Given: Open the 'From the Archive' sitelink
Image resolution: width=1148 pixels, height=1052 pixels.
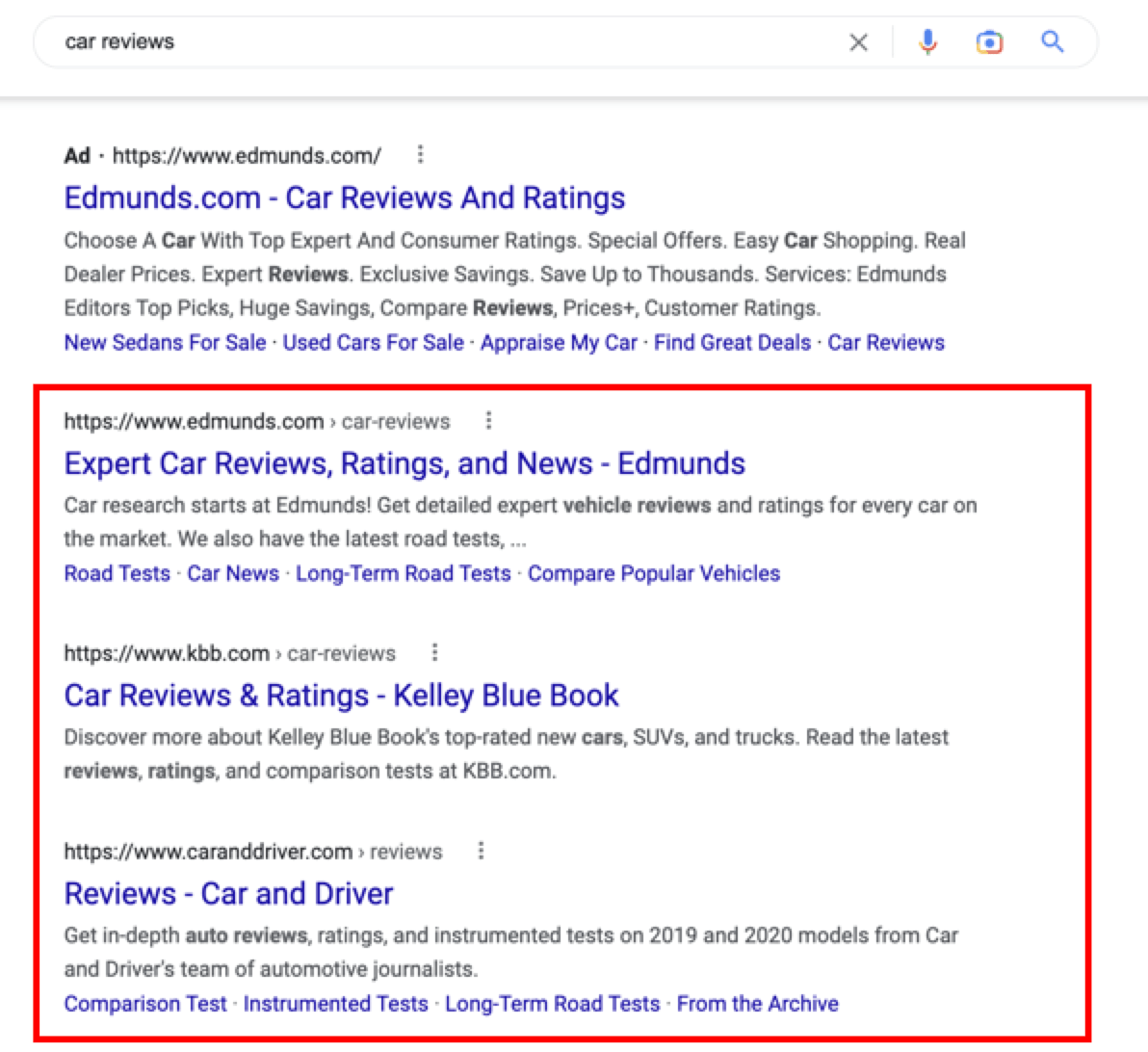Looking at the screenshot, I should tap(758, 1003).
